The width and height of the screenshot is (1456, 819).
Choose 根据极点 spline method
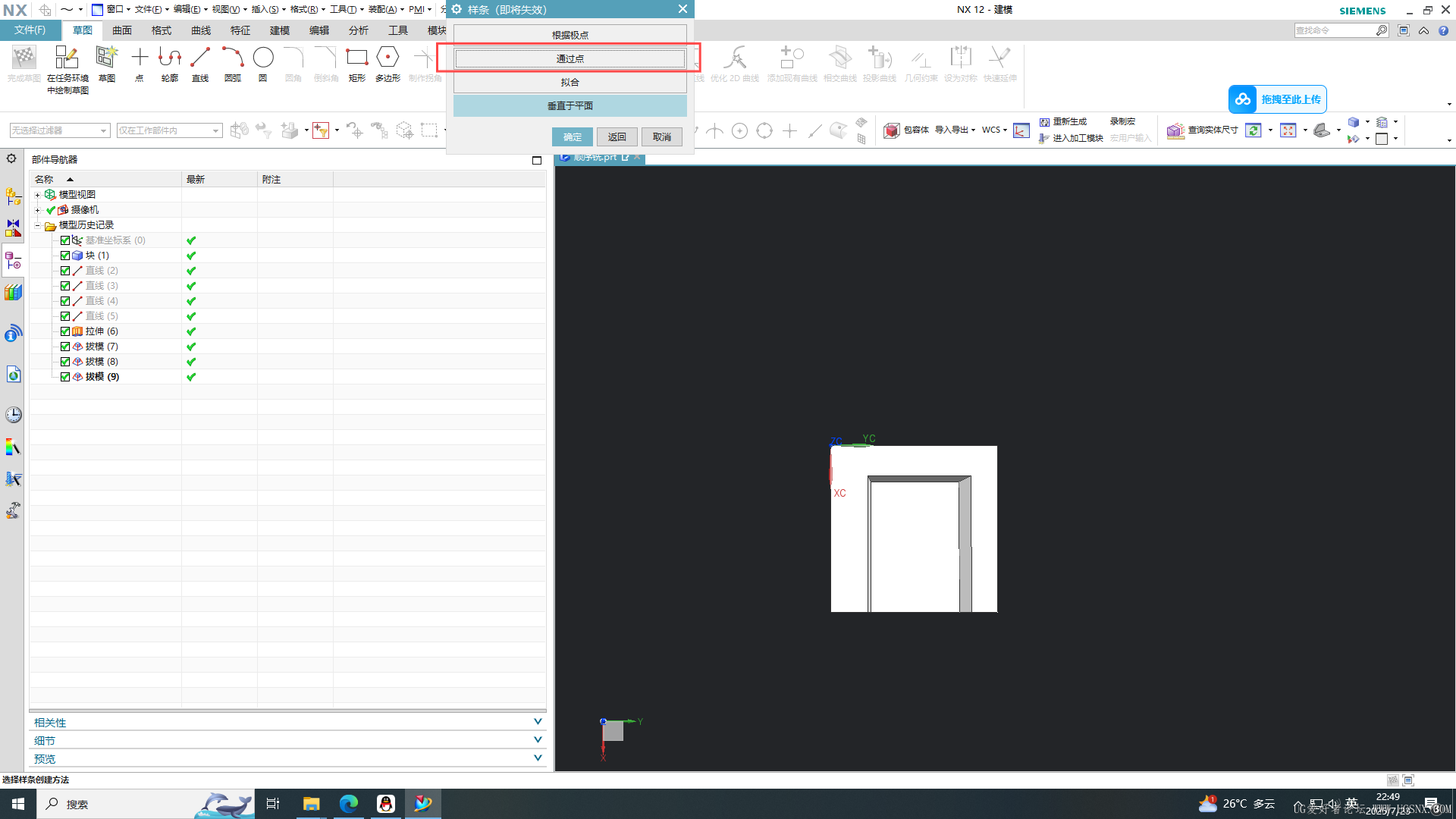[x=570, y=35]
